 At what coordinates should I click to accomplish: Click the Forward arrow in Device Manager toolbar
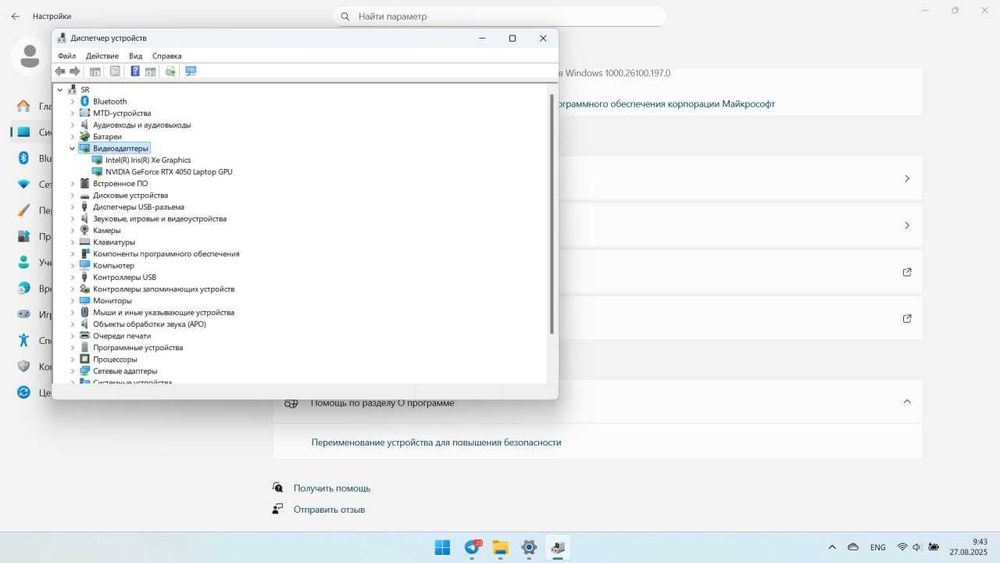point(75,71)
